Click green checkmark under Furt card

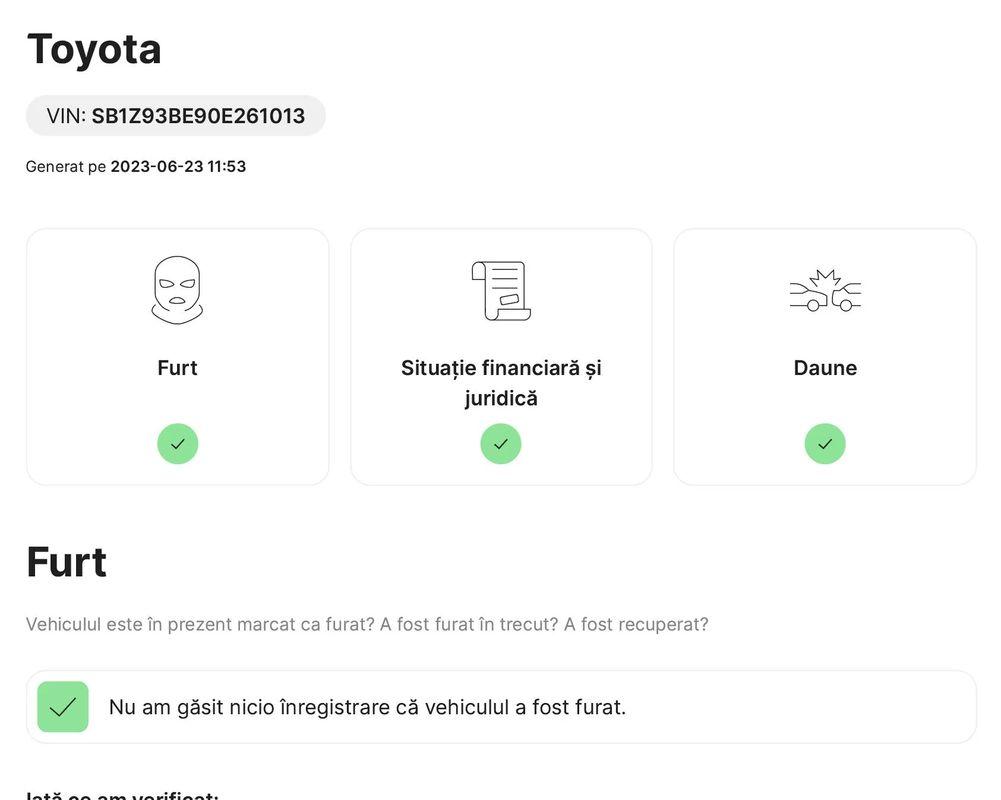pos(177,443)
